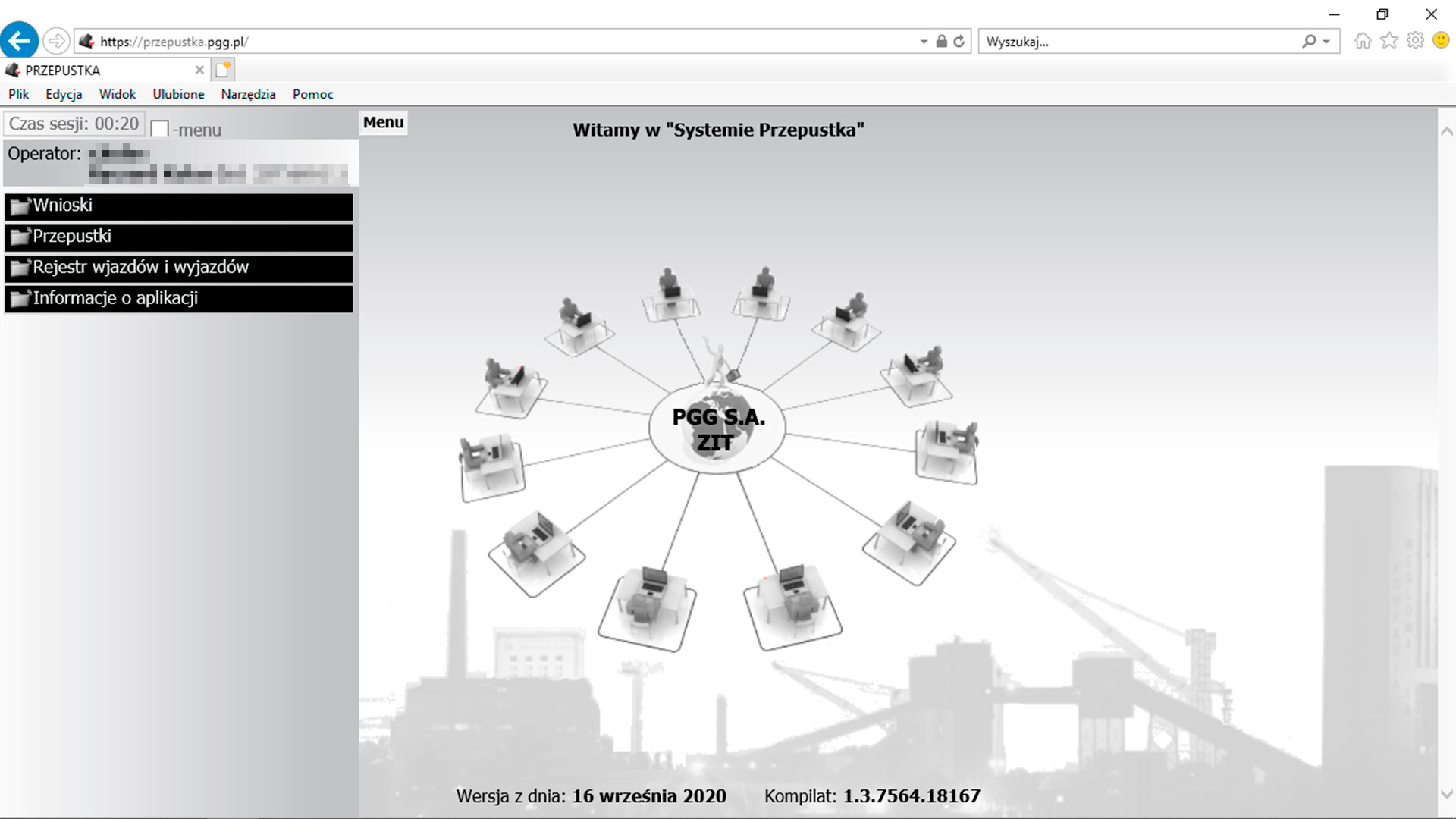Click the browser forward arrow

pyautogui.click(x=56, y=41)
